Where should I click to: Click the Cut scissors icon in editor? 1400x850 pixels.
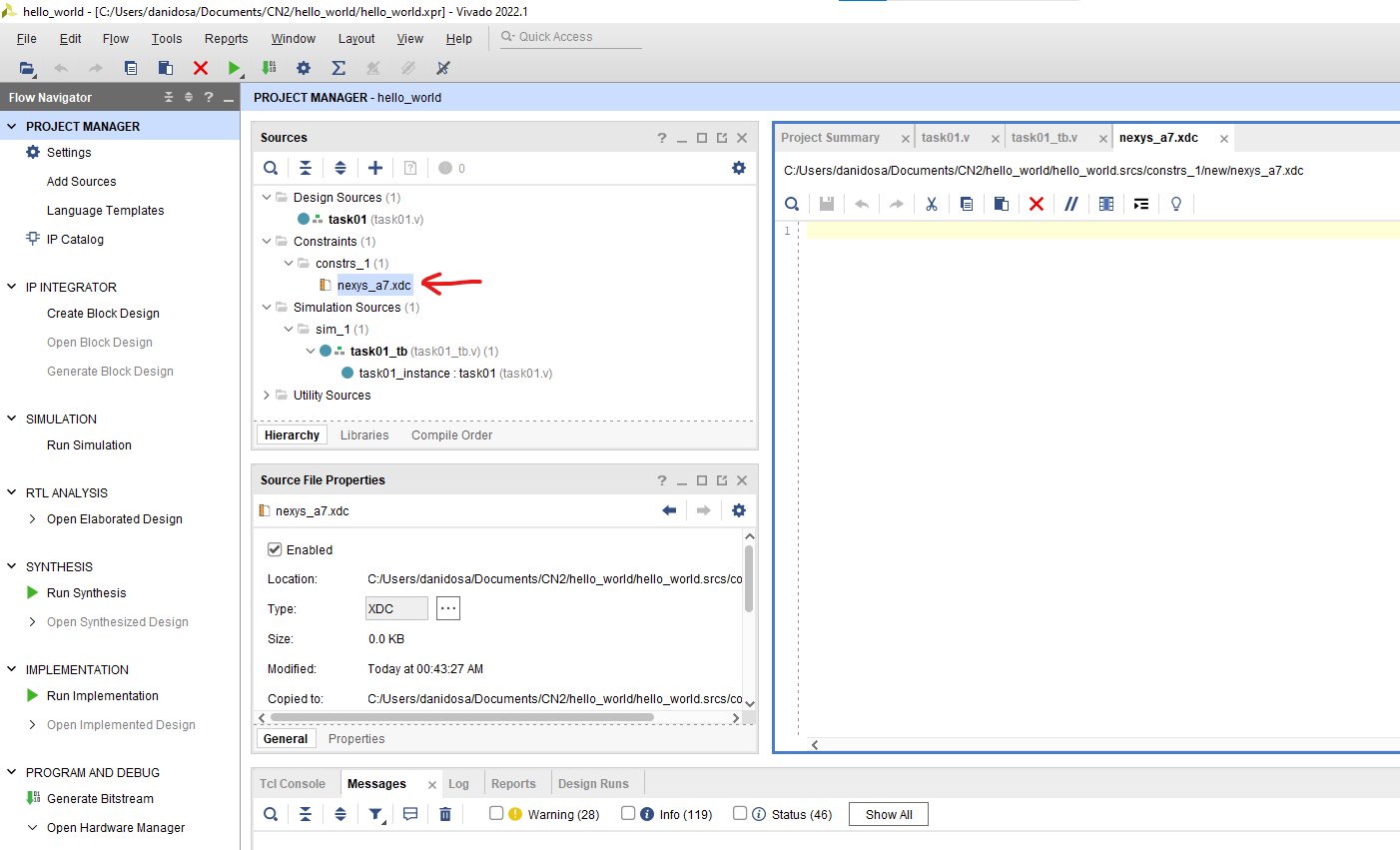pyautogui.click(x=932, y=204)
